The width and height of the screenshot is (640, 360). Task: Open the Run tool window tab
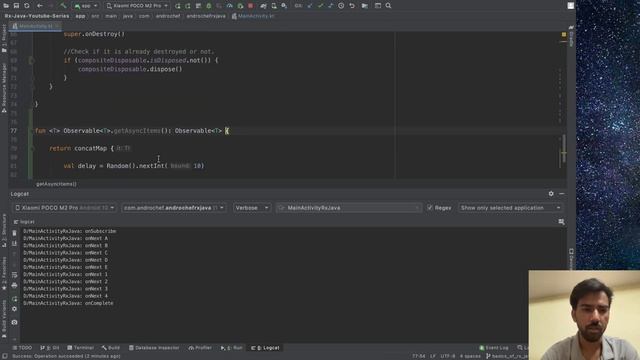point(231,348)
